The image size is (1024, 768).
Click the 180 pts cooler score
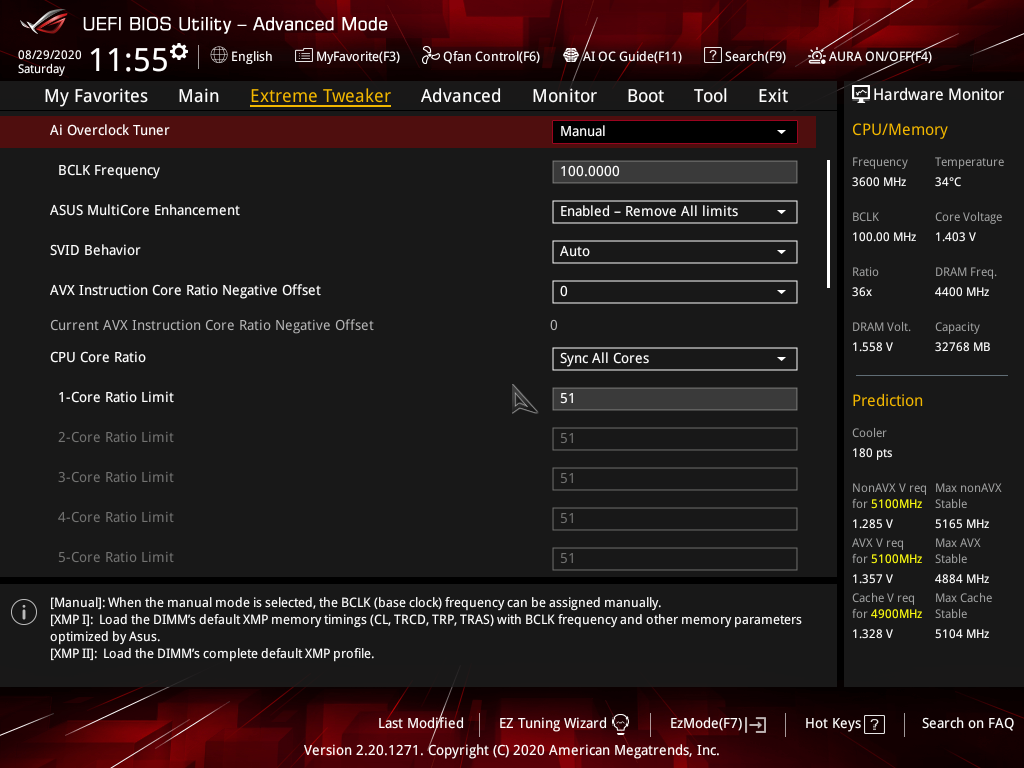(x=871, y=453)
